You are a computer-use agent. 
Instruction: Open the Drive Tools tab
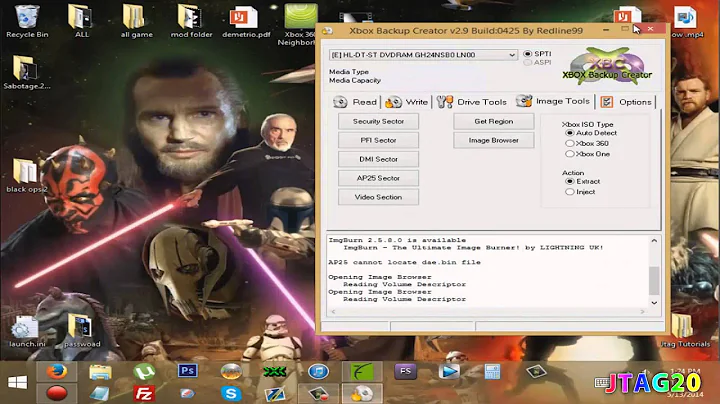472,102
